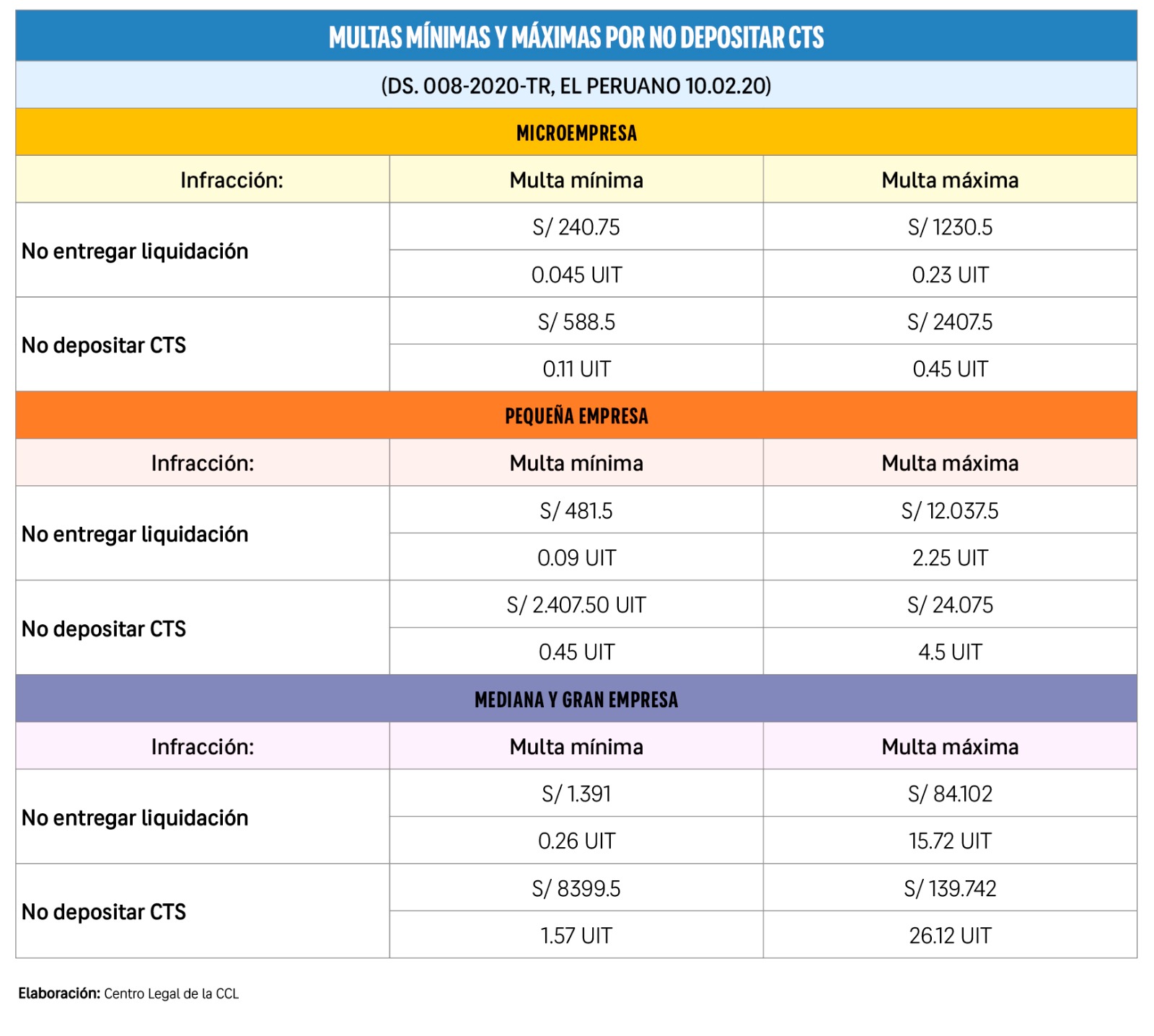Click the Centro Legal de la CCL credit
Screen dimensions: 1154x1036
pos(171,993)
